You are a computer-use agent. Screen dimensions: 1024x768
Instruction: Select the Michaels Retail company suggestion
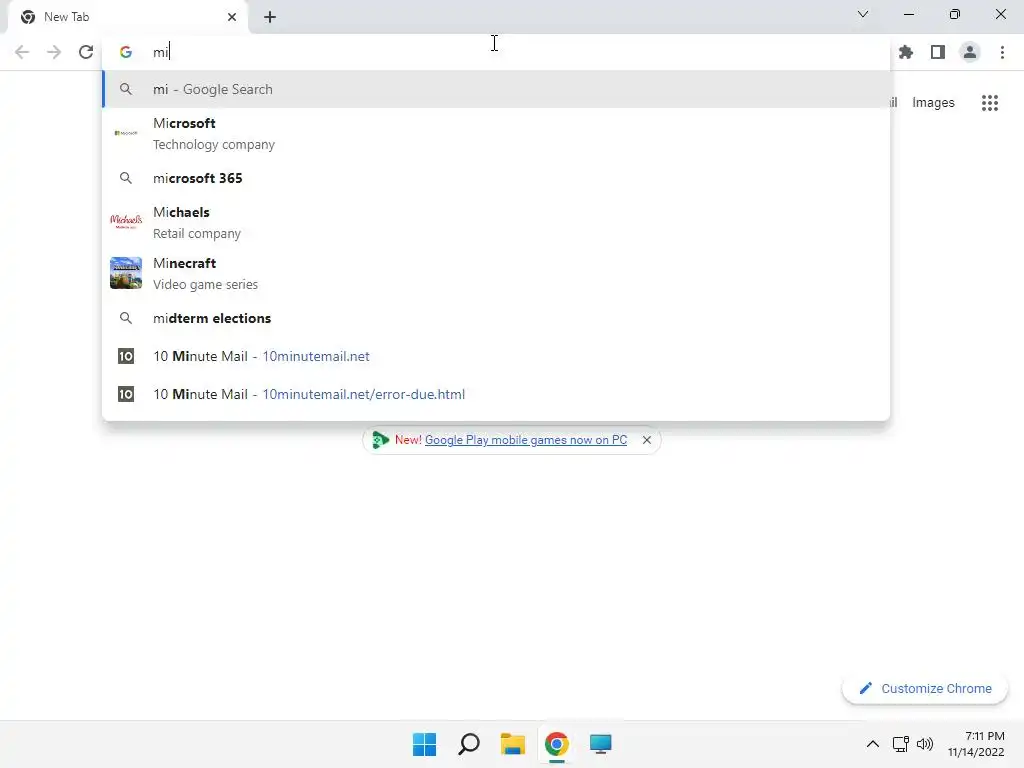[496, 223]
